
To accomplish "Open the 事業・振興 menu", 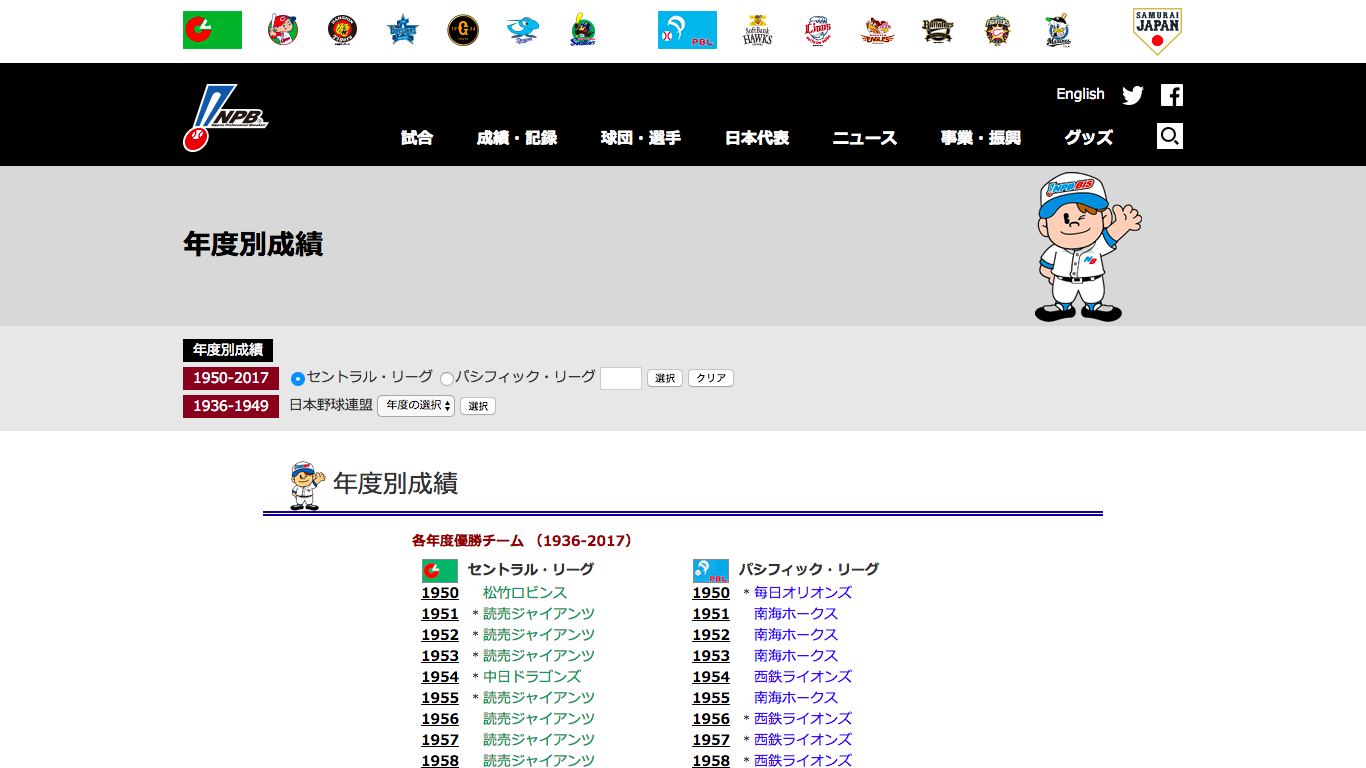I will (x=981, y=138).
